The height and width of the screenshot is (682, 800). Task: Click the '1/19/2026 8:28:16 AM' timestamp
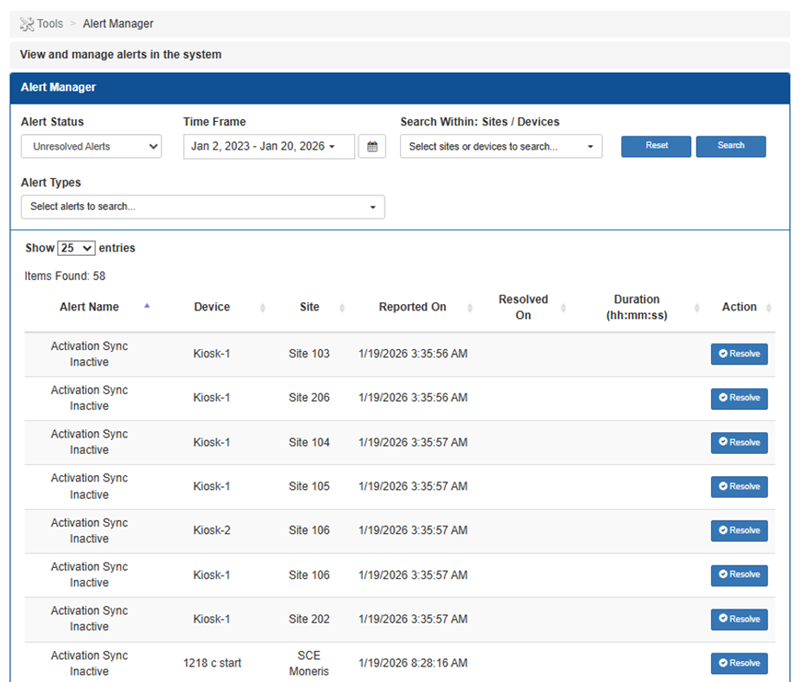[x=413, y=663]
